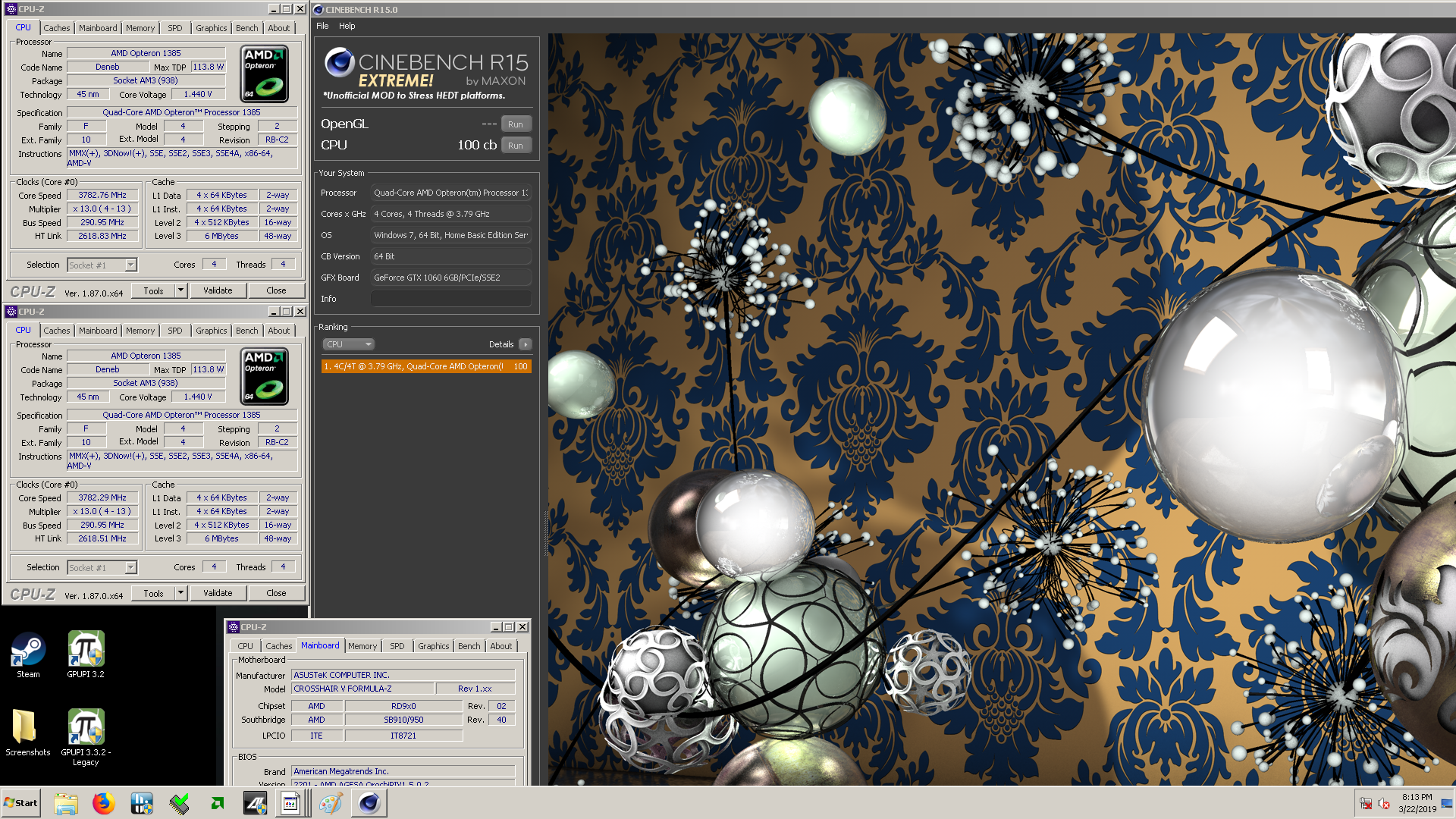Click Validate in second CPU-Z window
This screenshot has height=819, width=1456.
(218, 594)
